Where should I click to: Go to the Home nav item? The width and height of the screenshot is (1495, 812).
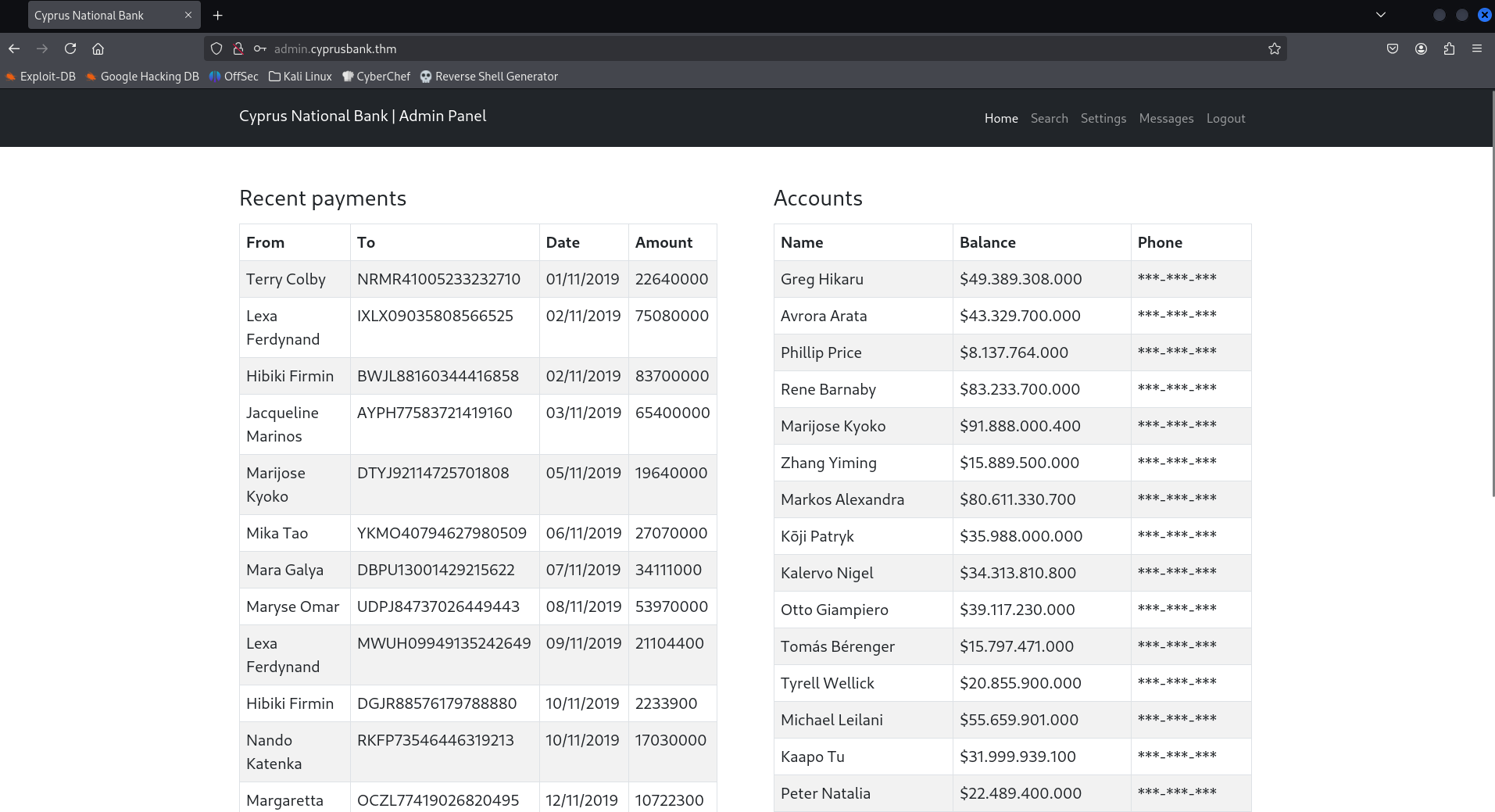1001,119
